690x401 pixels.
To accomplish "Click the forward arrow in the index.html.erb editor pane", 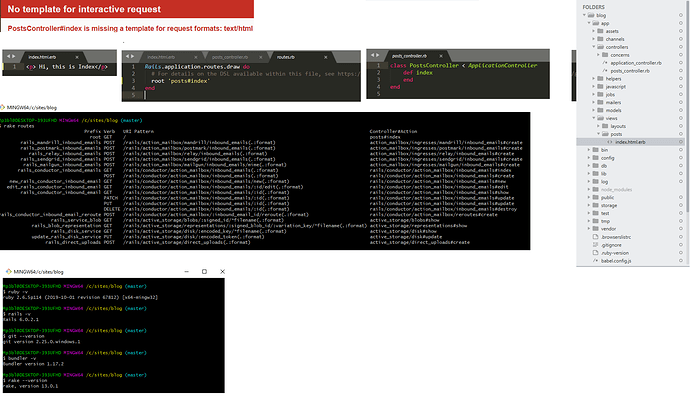I will tap(14, 56).
